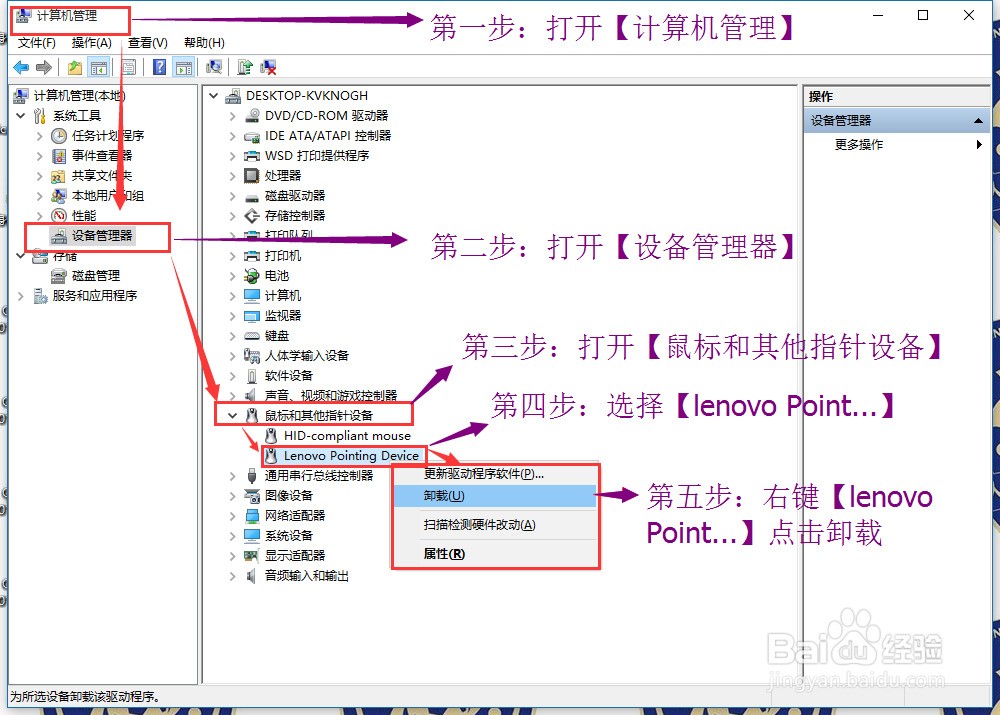Expand 通用串行总线控制器 category

coord(233,476)
